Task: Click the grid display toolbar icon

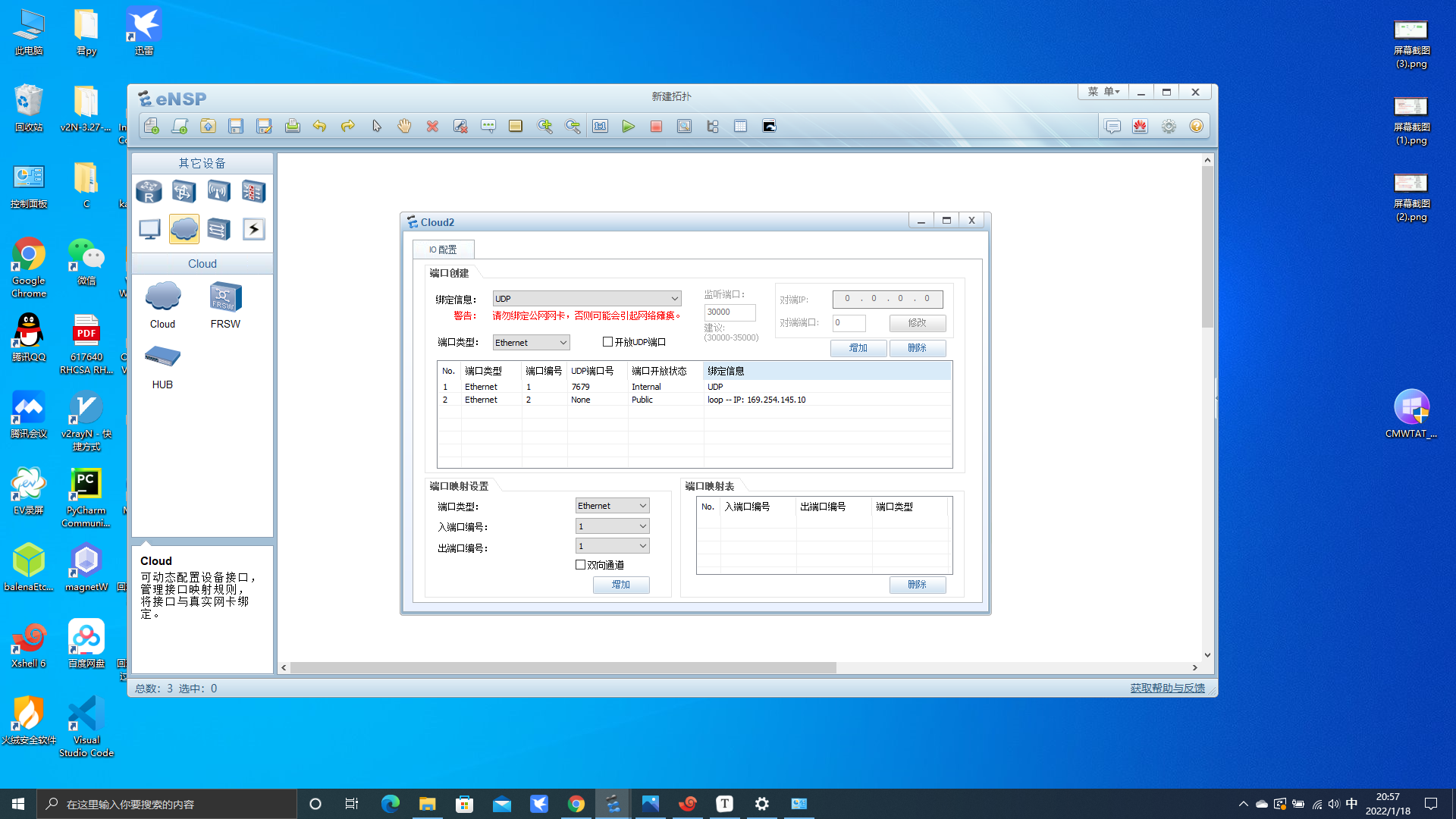Action: 741,127
